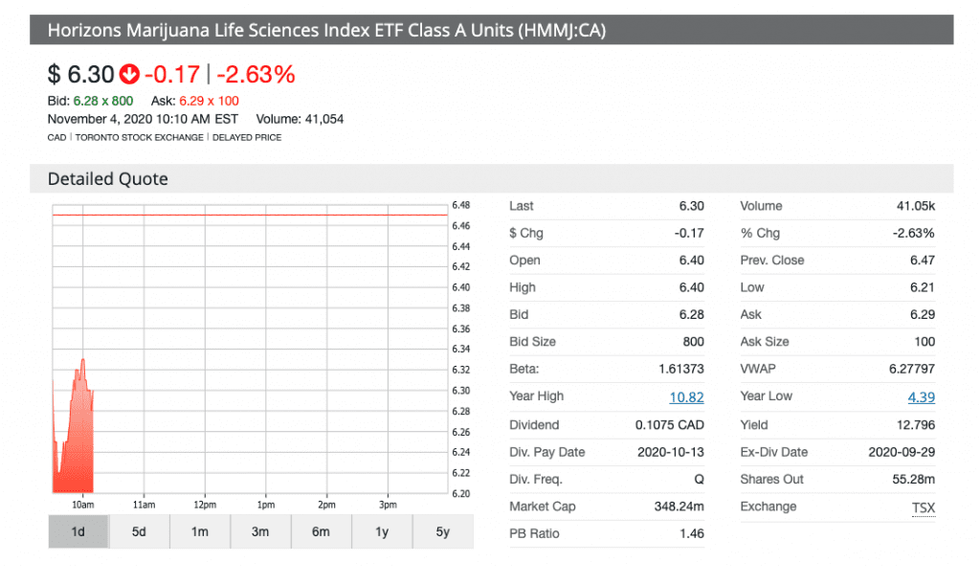Click the Detailed Quote section heading
The image size is (980, 568).
pyautogui.click(x=108, y=179)
